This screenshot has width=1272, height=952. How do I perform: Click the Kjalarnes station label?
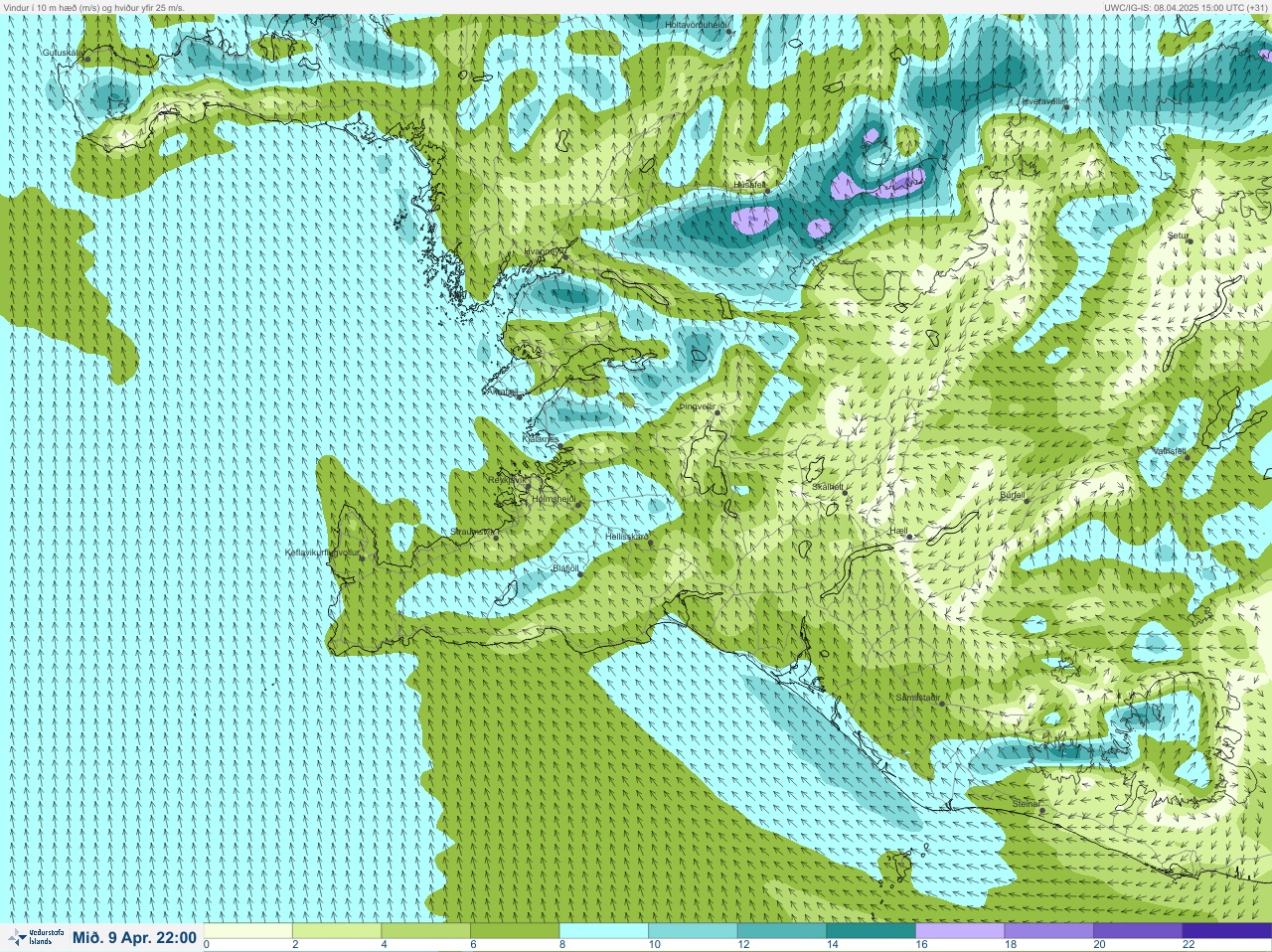[541, 438]
